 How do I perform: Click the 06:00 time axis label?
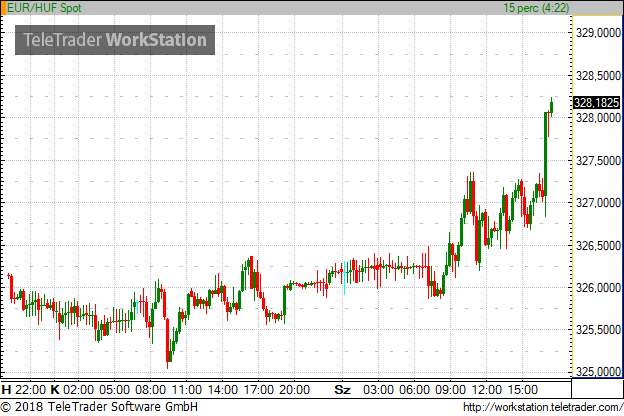tap(414, 389)
